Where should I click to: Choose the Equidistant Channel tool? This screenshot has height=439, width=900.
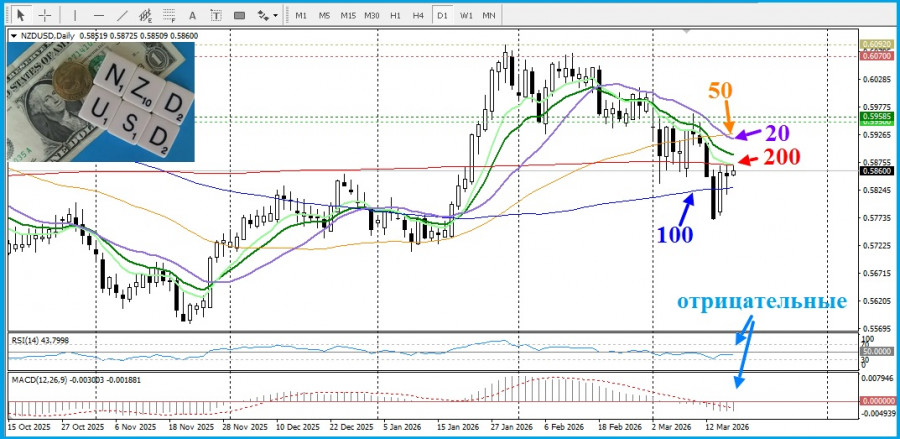click(x=146, y=15)
